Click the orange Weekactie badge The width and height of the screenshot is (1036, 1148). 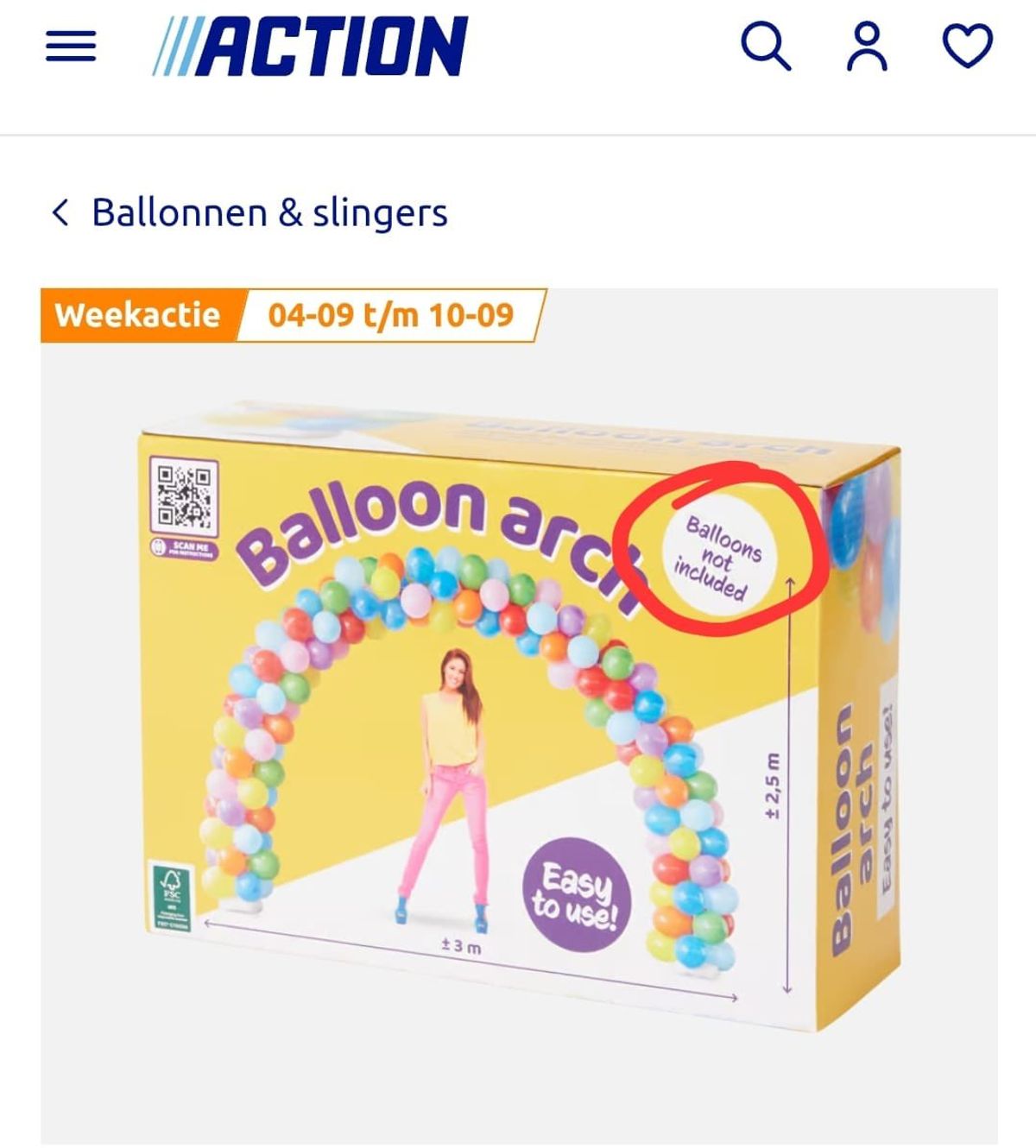pyautogui.click(x=138, y=315)
